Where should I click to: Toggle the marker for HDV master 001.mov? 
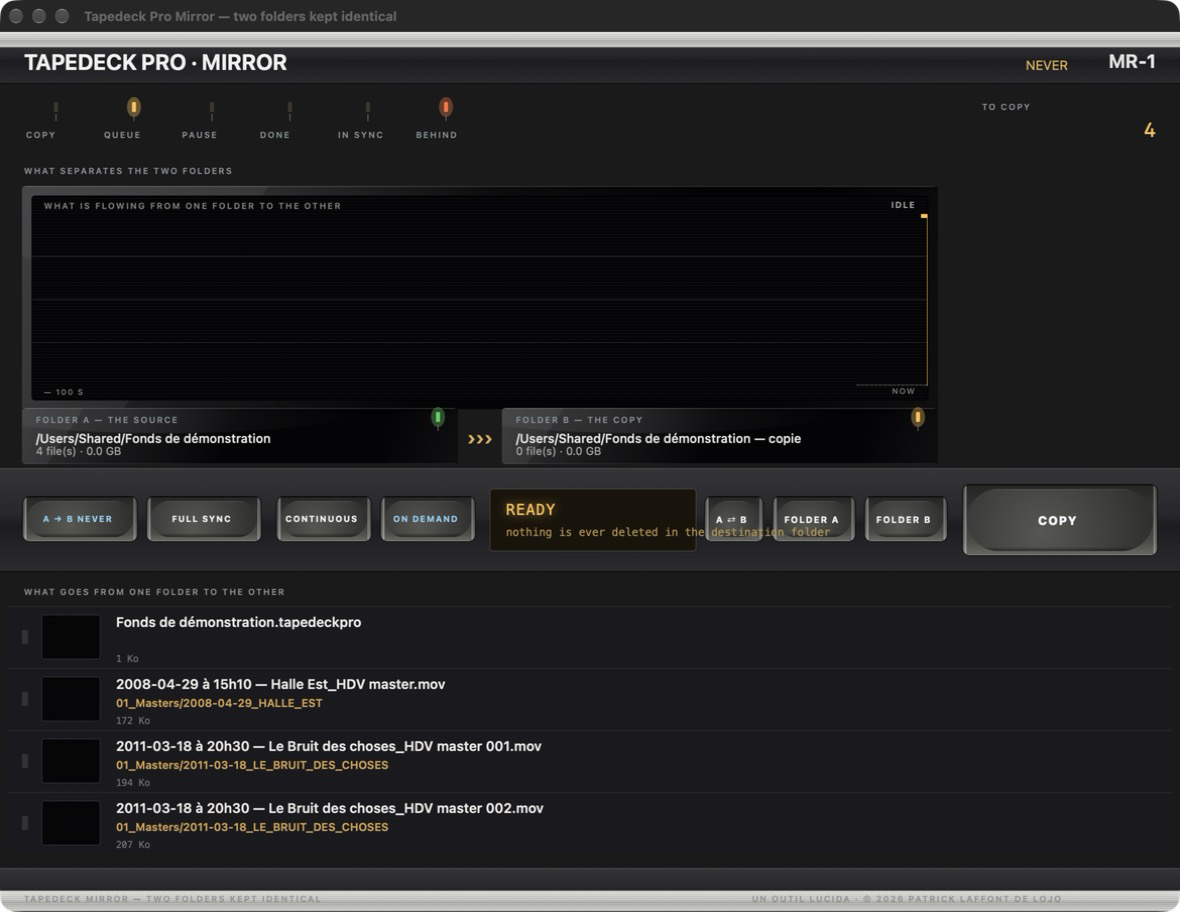point(25,761)
